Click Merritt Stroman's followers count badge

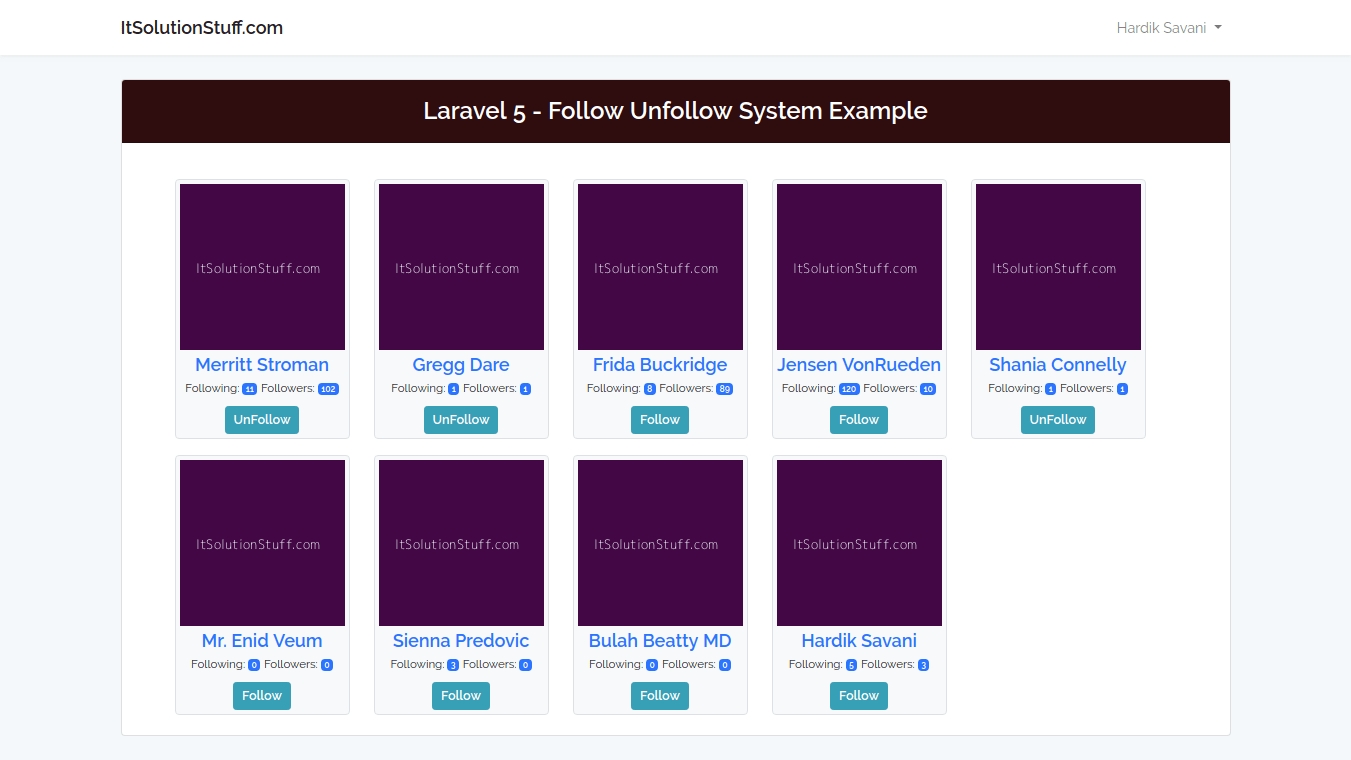click(328, 389)
